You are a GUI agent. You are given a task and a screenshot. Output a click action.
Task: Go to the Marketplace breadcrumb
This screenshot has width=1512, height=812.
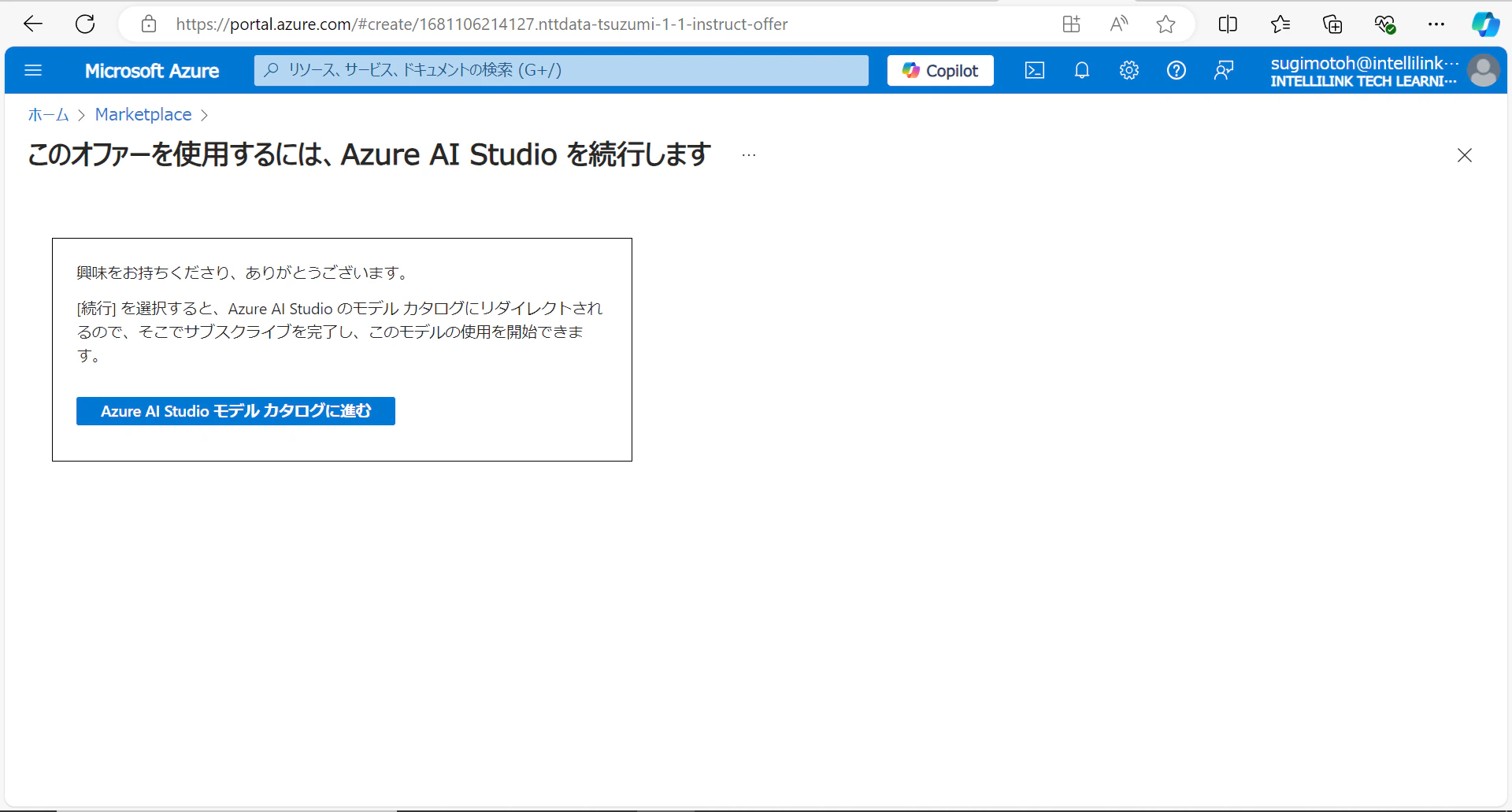point(143,115)
